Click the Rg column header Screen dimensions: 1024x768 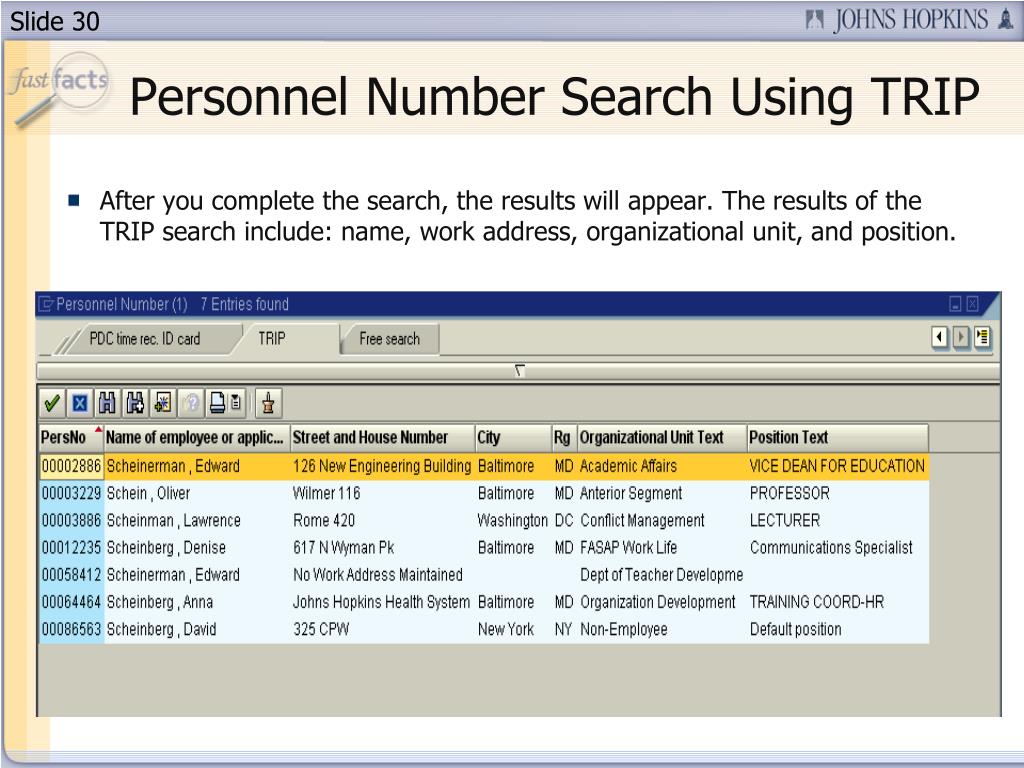click(x=564, y=438)
